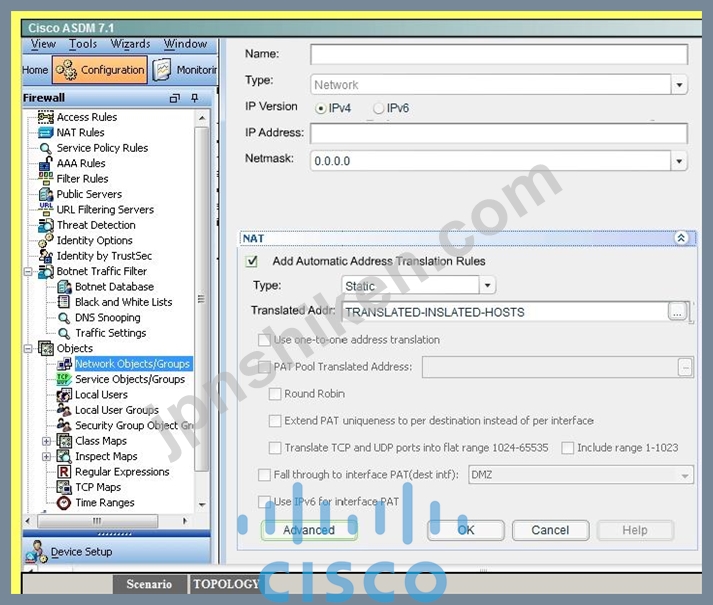Click the URL Filtering Servers icon
The image size is (713, 605).
coord(45,209)
